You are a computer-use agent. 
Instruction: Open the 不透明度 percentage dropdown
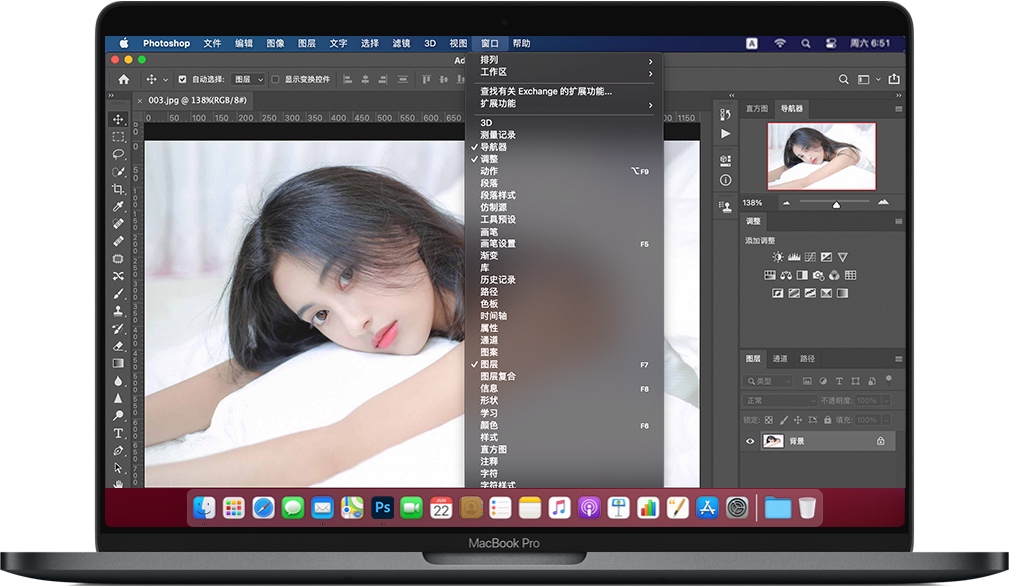pyautogui.click(x=886, y=401)
